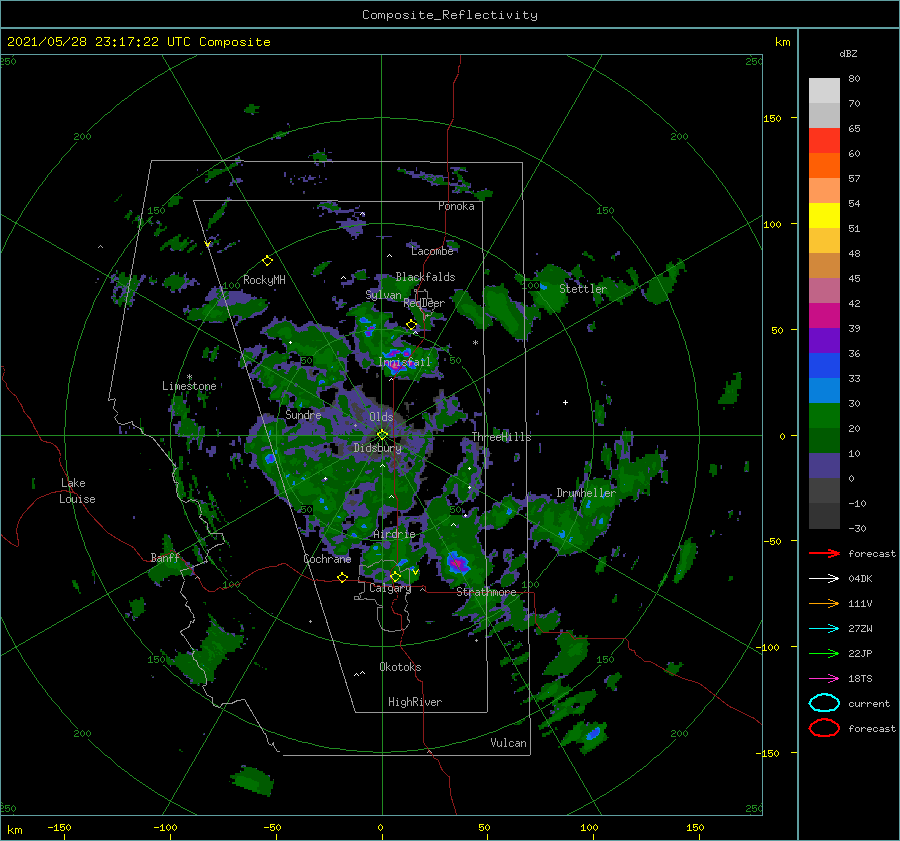
Task: Select the magenta 18TS arrow legend entry
Action: pyautogui.click(x=824, y=679)
